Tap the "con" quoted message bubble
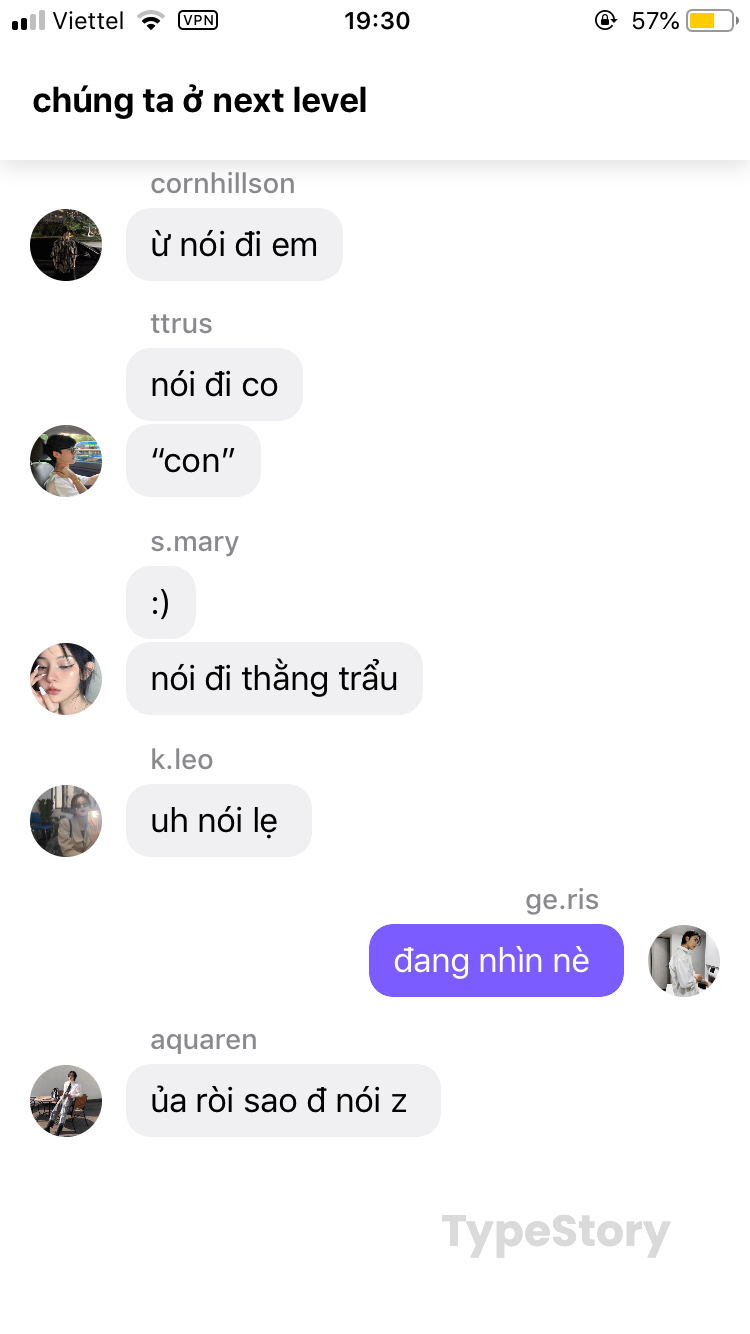750x1334 pixels. point(193,461)
